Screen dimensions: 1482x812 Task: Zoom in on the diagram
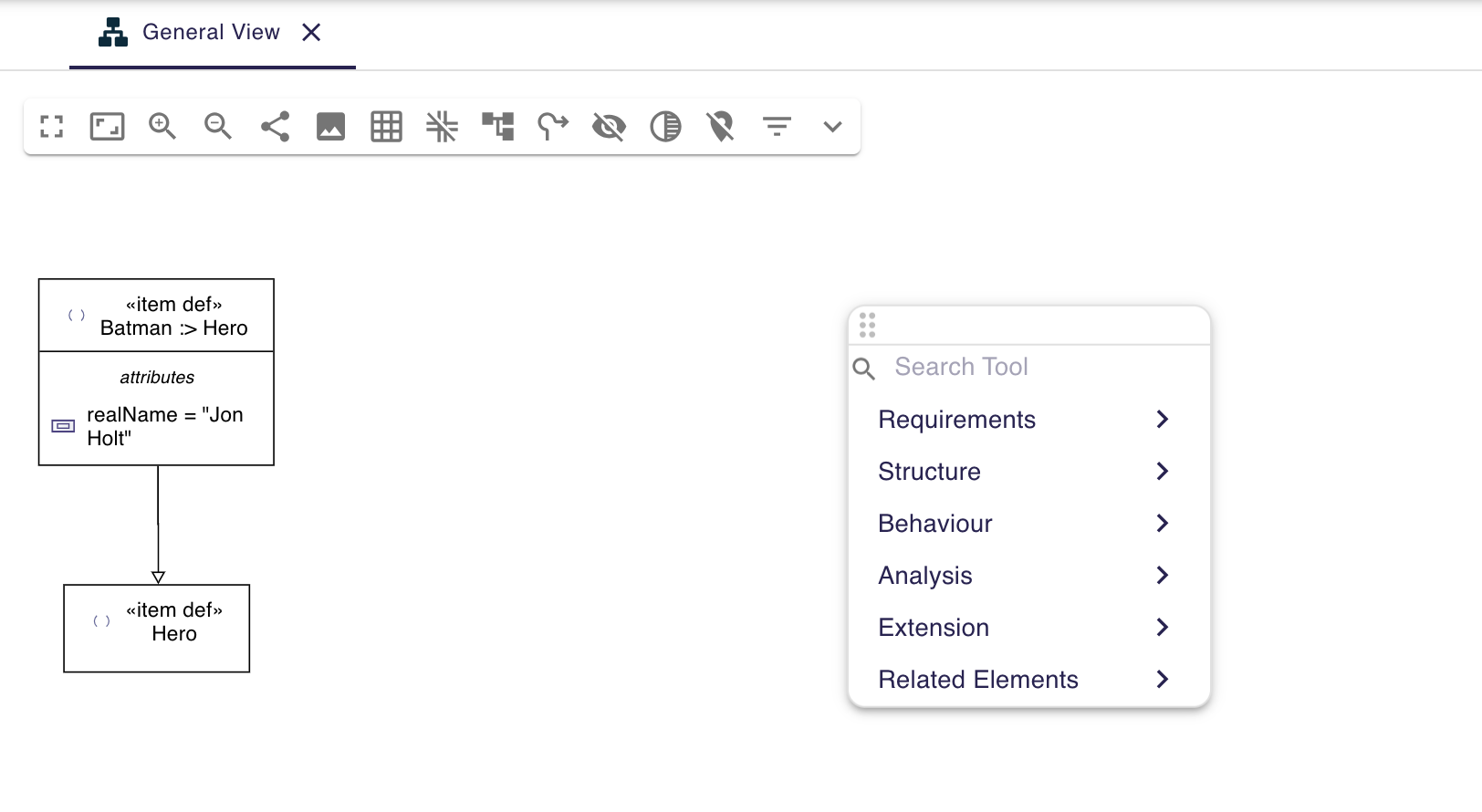(162, 126)
